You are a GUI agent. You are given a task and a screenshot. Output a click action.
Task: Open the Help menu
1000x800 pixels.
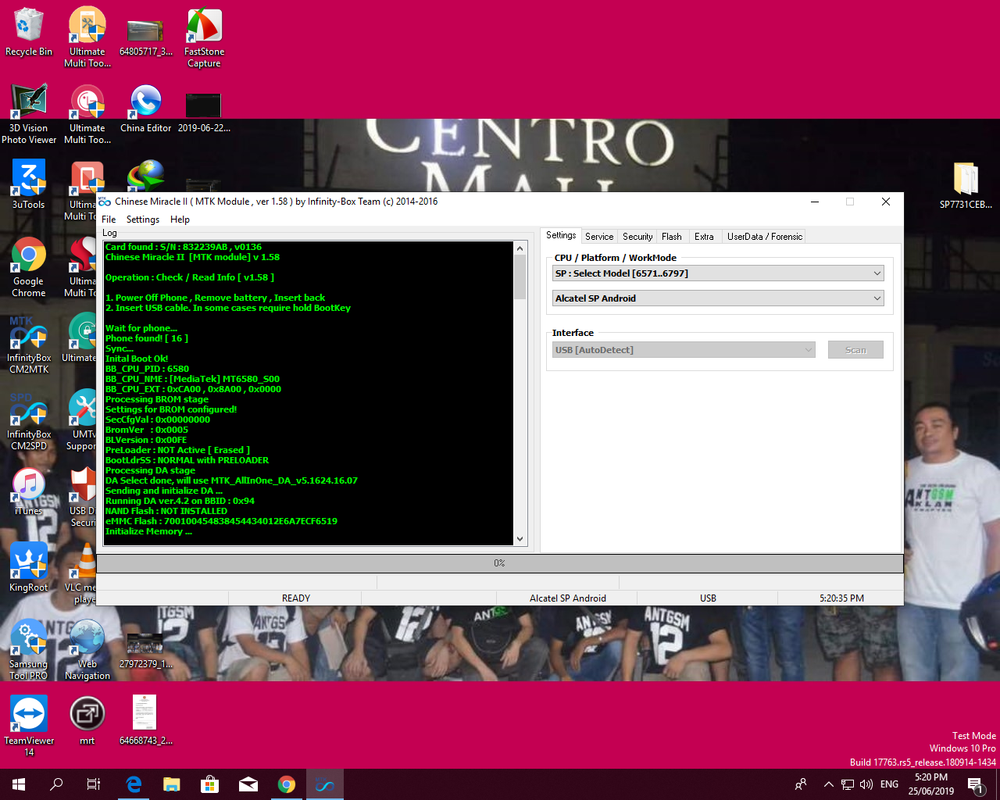pyautogui.click(x=180, y=219)
